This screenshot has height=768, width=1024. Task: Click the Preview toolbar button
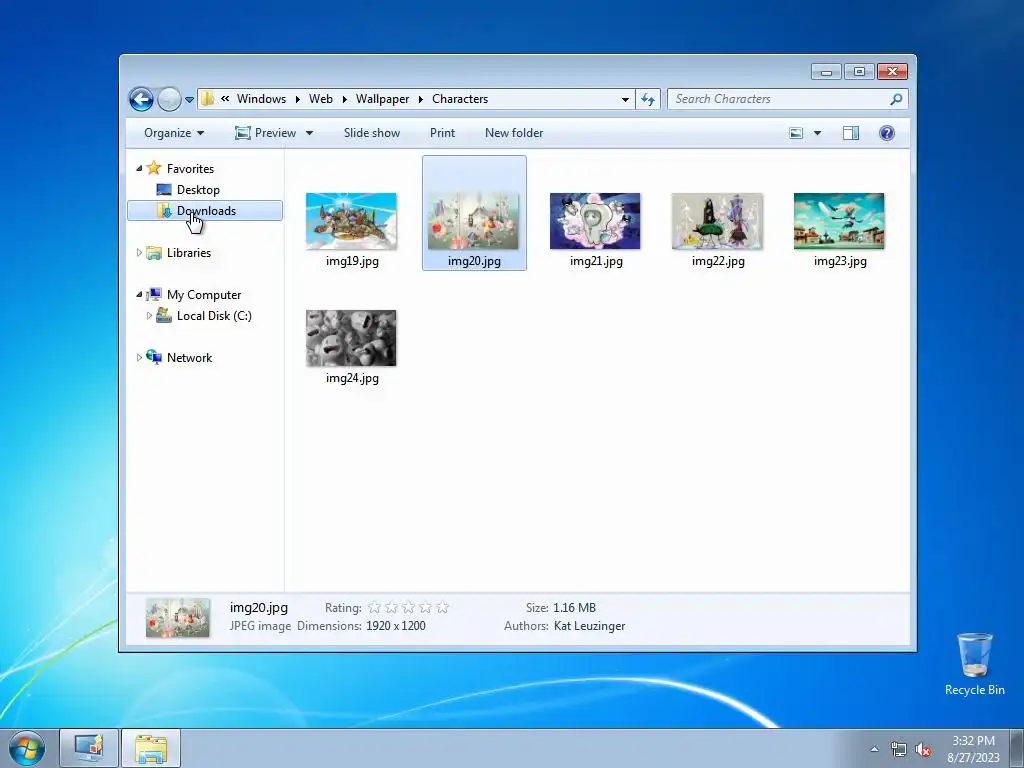tap(265, 133)
